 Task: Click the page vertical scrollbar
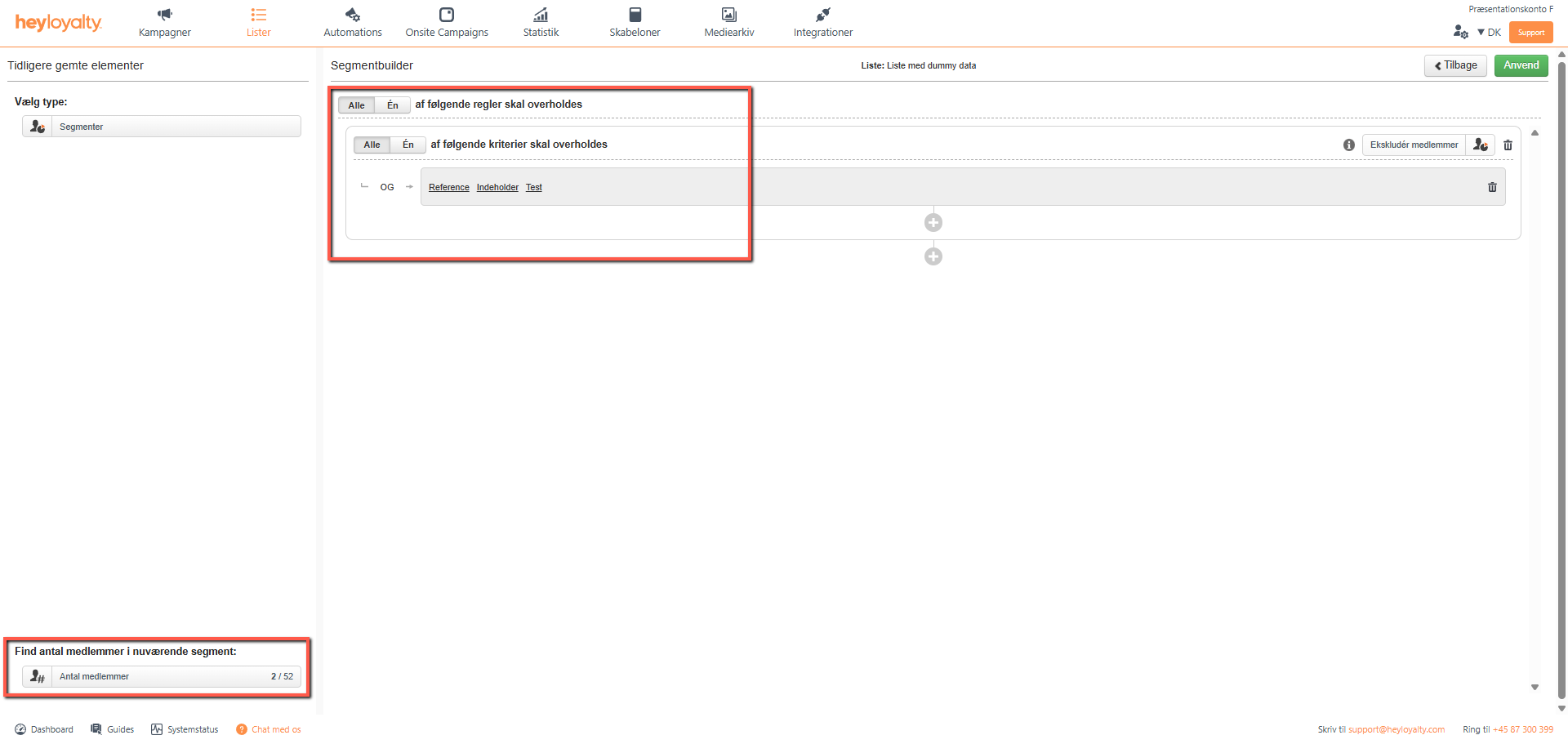1561,376
